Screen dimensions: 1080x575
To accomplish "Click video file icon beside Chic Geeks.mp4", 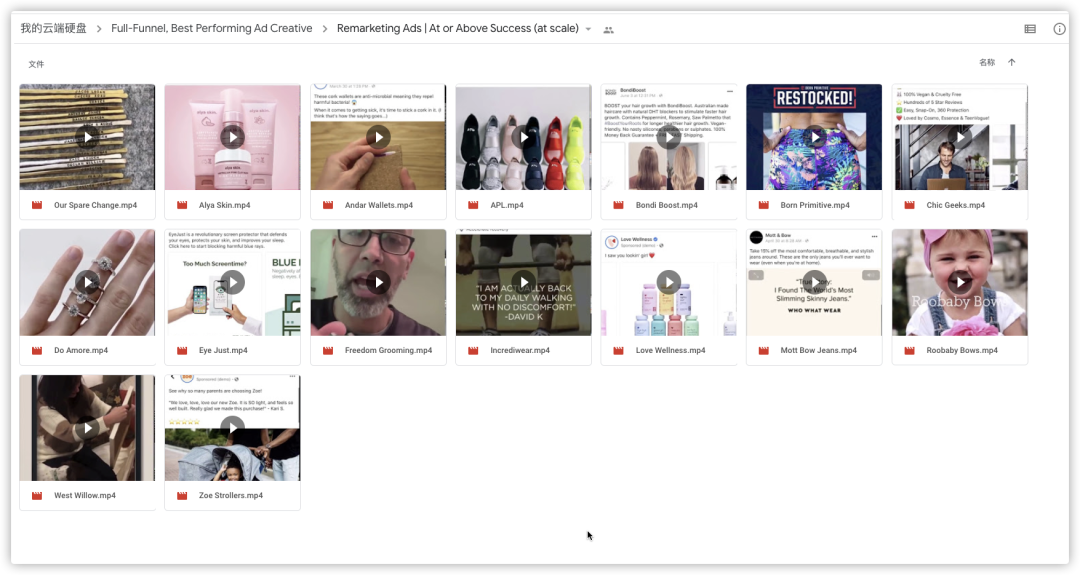I will [910, 205].
